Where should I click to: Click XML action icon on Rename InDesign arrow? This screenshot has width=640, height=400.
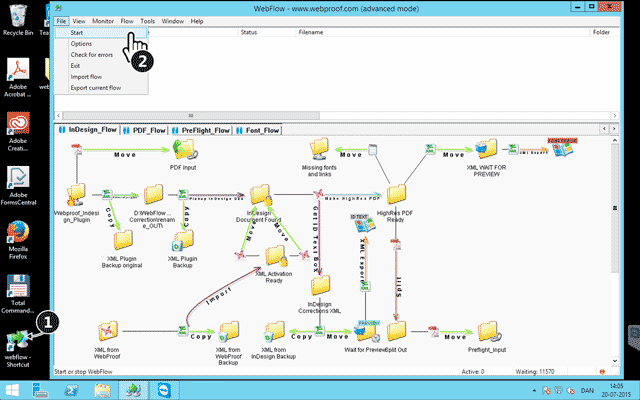[107, 194]
